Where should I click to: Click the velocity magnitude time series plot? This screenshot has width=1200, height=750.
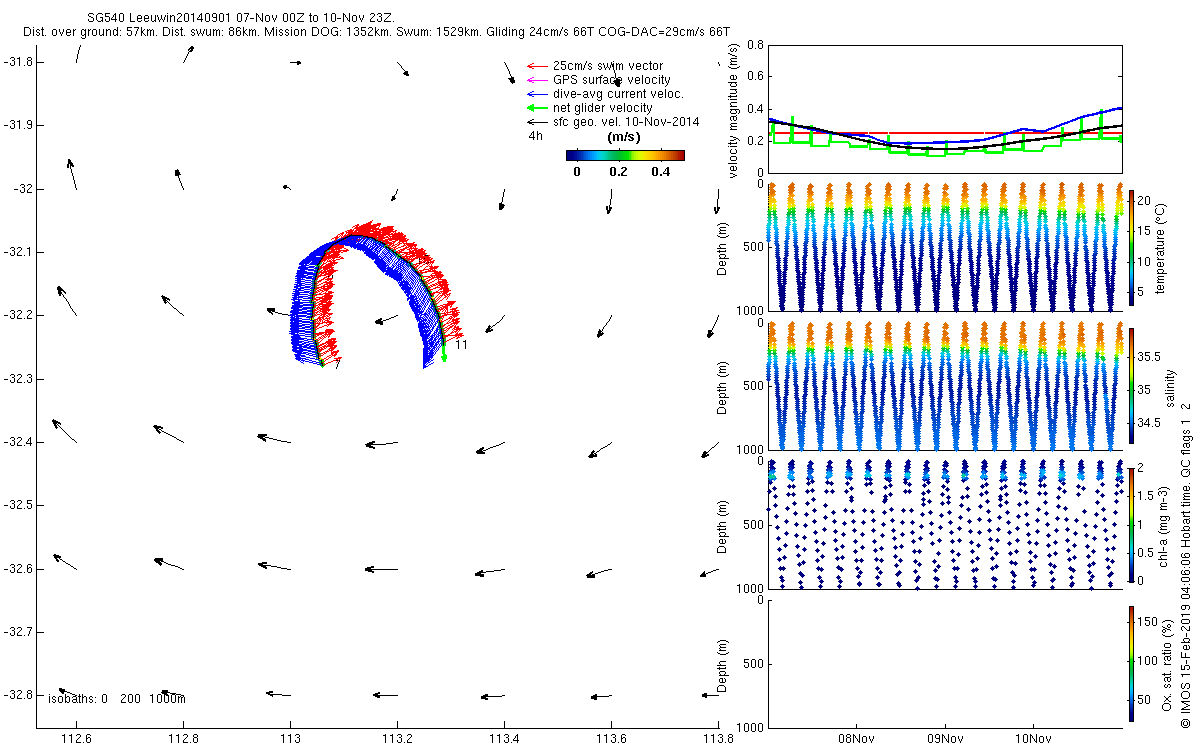pyautogui.click(x=944, y=111)
